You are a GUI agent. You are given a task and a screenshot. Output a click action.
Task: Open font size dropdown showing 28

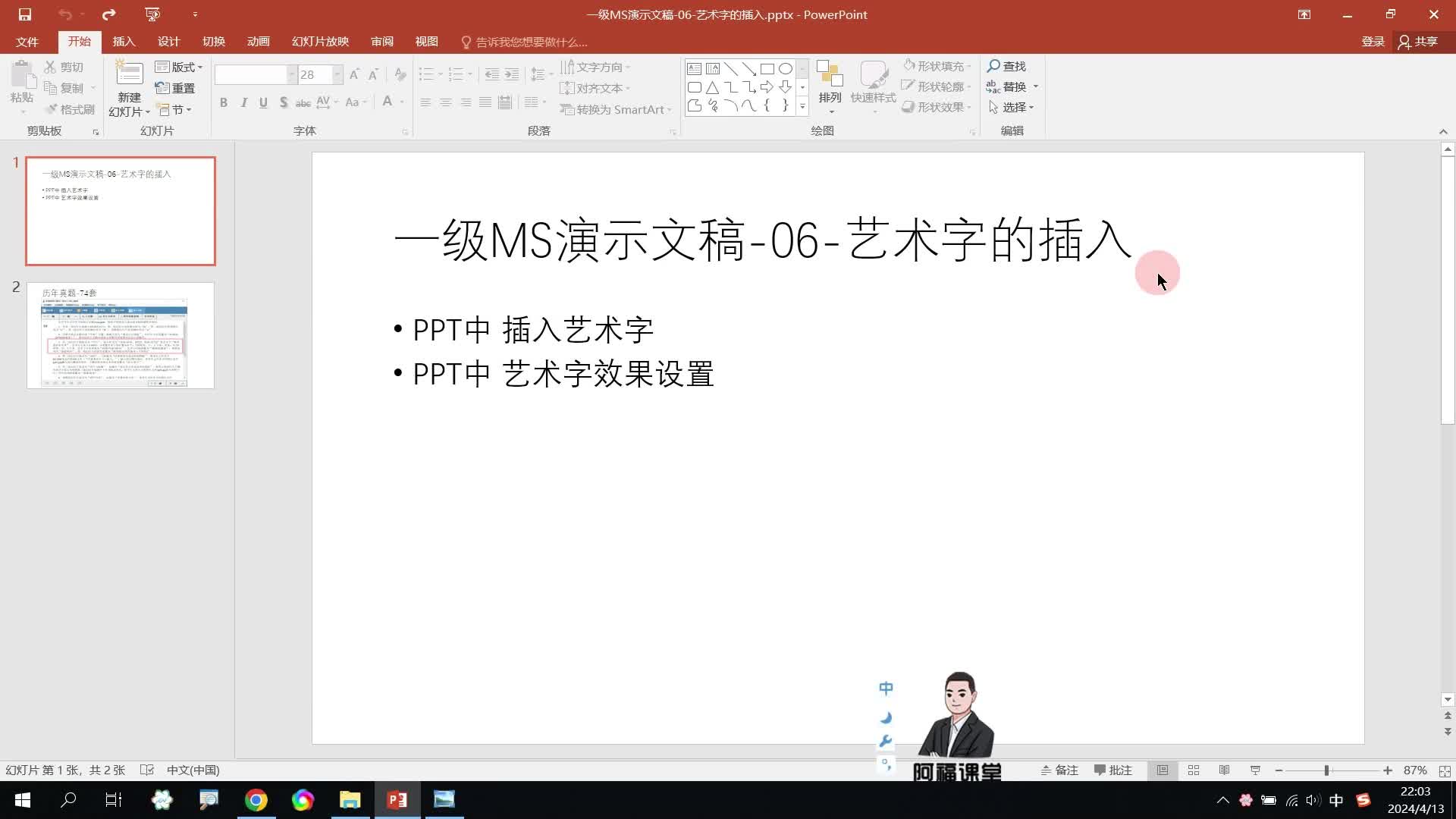coord(337,74)
